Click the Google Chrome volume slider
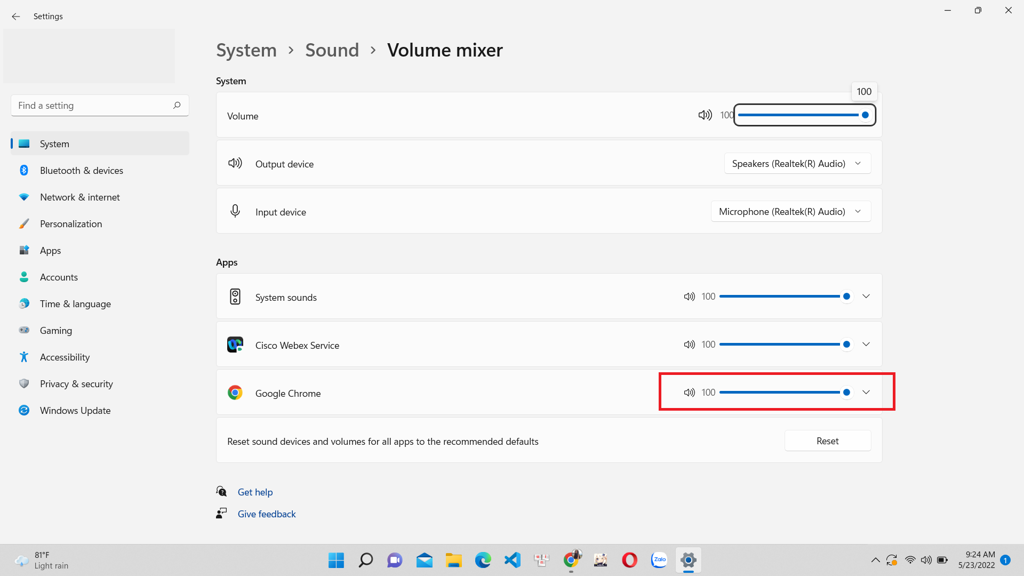The width and height of the screenshot is (1024, 576). pyautogui.click(x=785, y=392)
